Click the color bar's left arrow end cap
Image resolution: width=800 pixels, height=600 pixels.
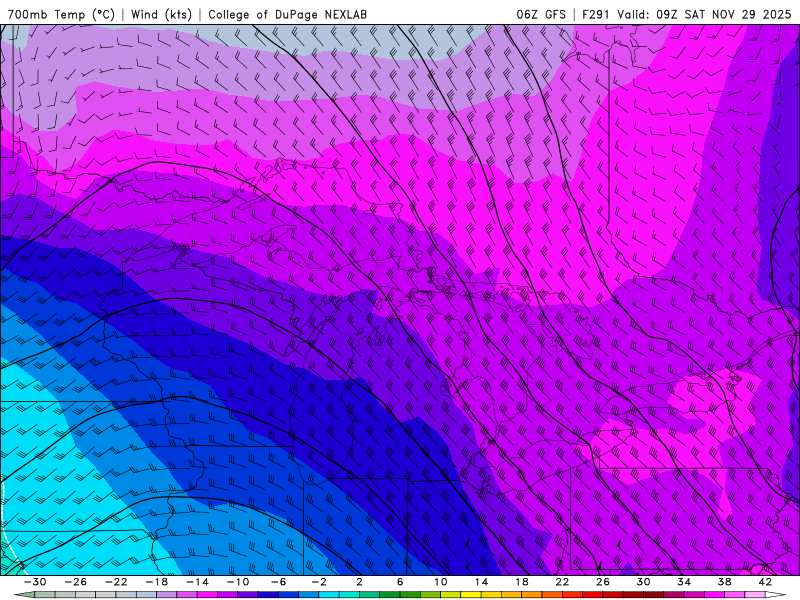26,594
